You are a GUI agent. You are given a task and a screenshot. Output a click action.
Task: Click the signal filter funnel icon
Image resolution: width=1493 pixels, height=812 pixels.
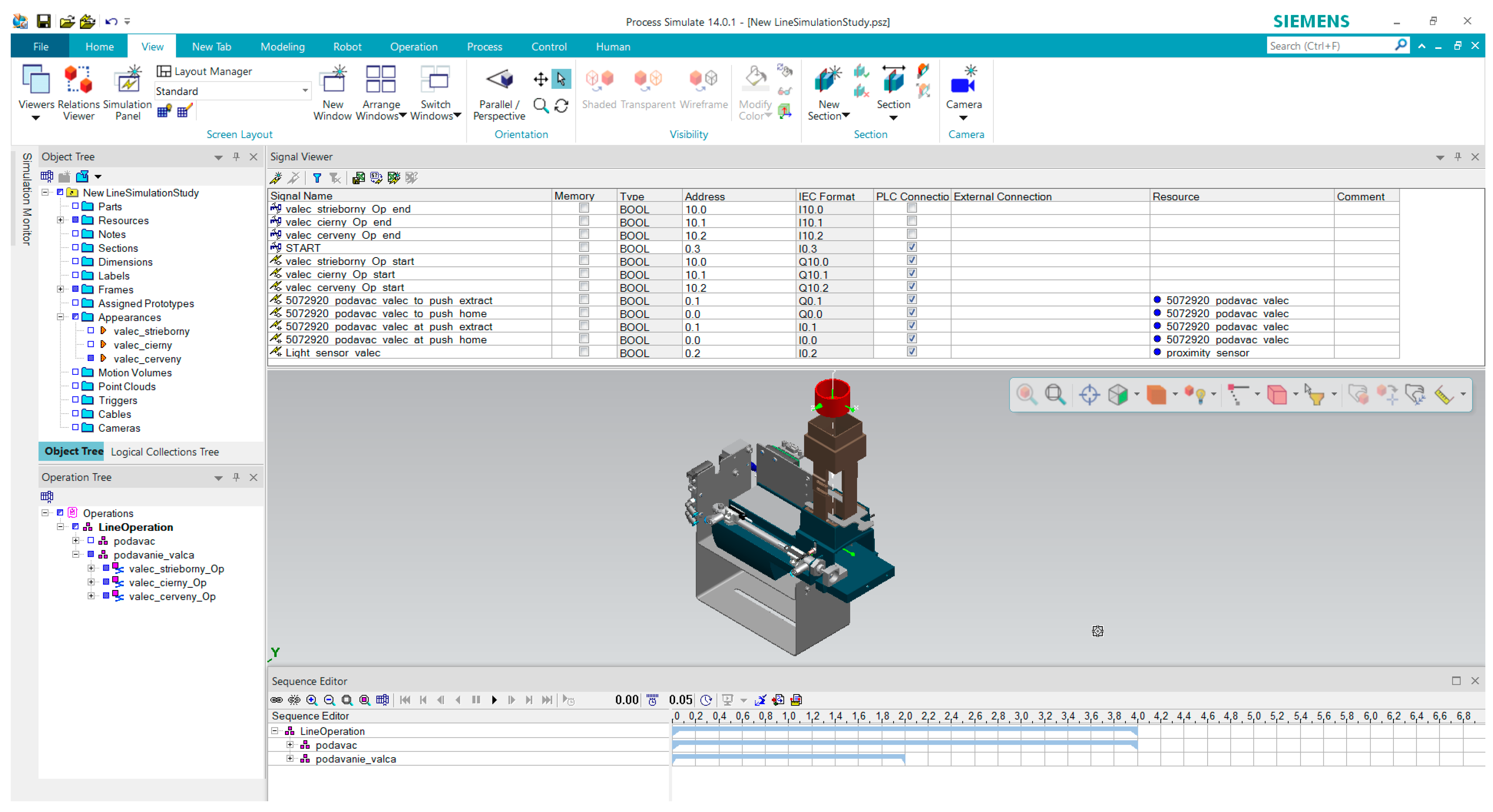[317, 178]
